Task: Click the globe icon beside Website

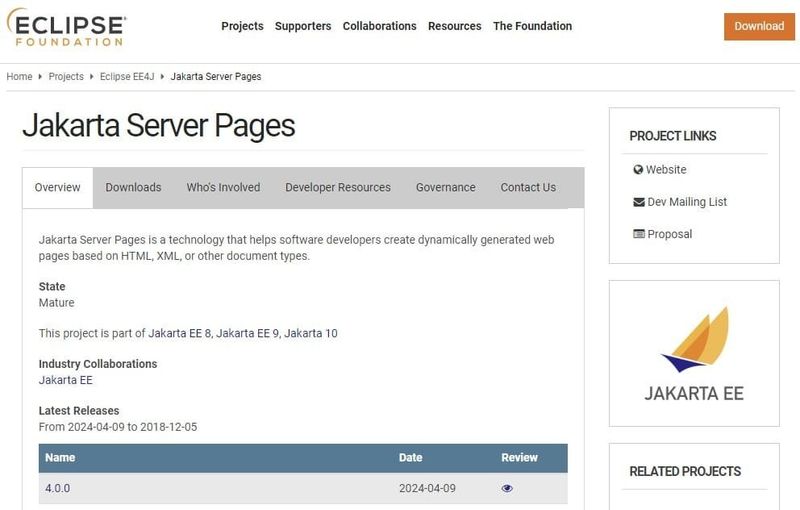Action: click(638, 170)
